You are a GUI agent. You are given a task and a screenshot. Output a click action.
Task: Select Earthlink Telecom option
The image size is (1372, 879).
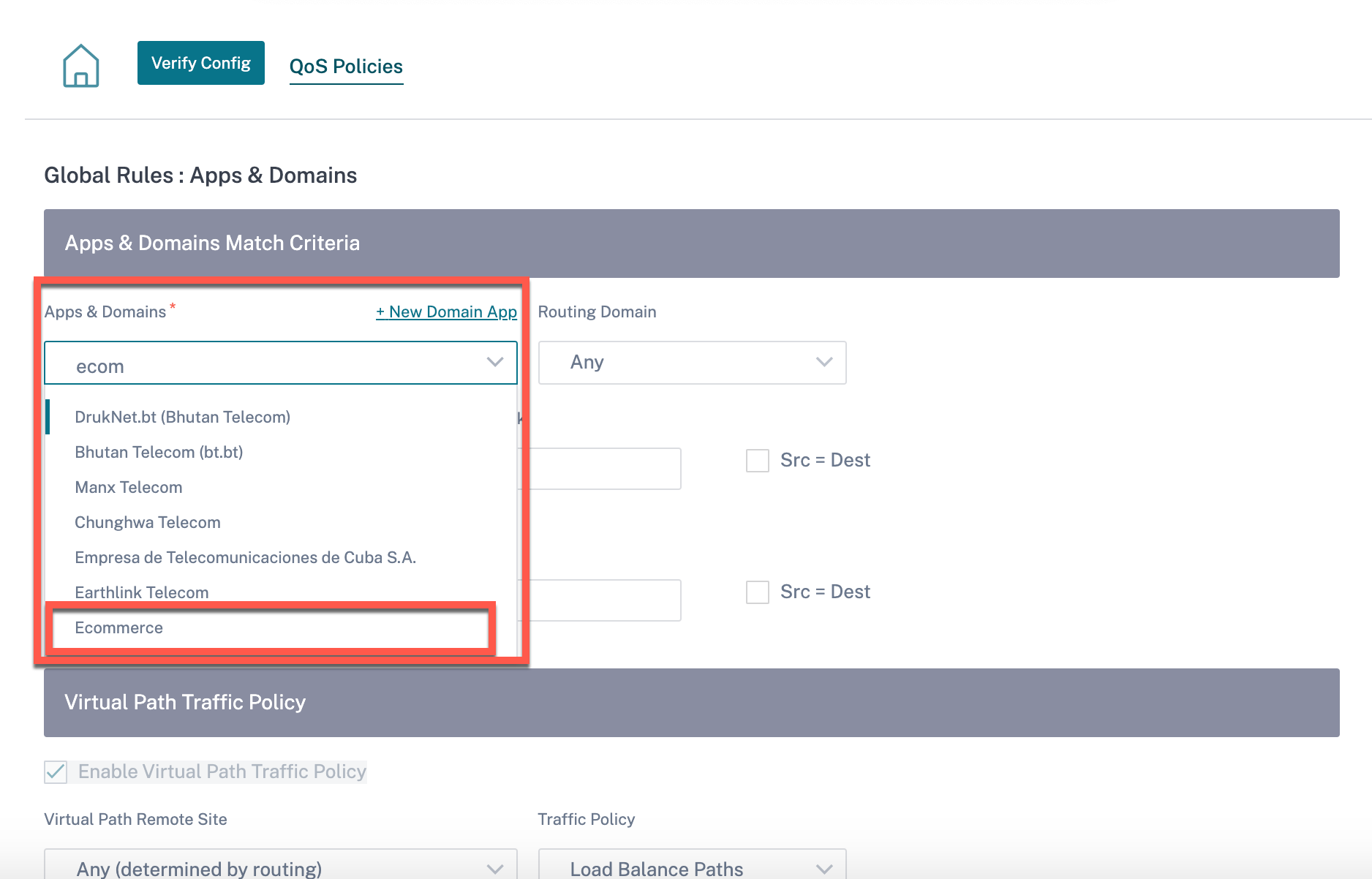[x=281, y=592]
